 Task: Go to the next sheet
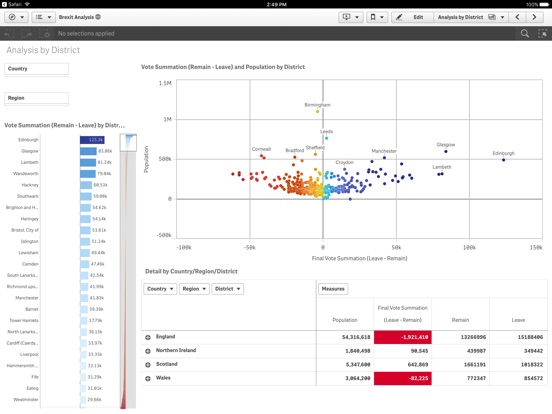point(534,17)
